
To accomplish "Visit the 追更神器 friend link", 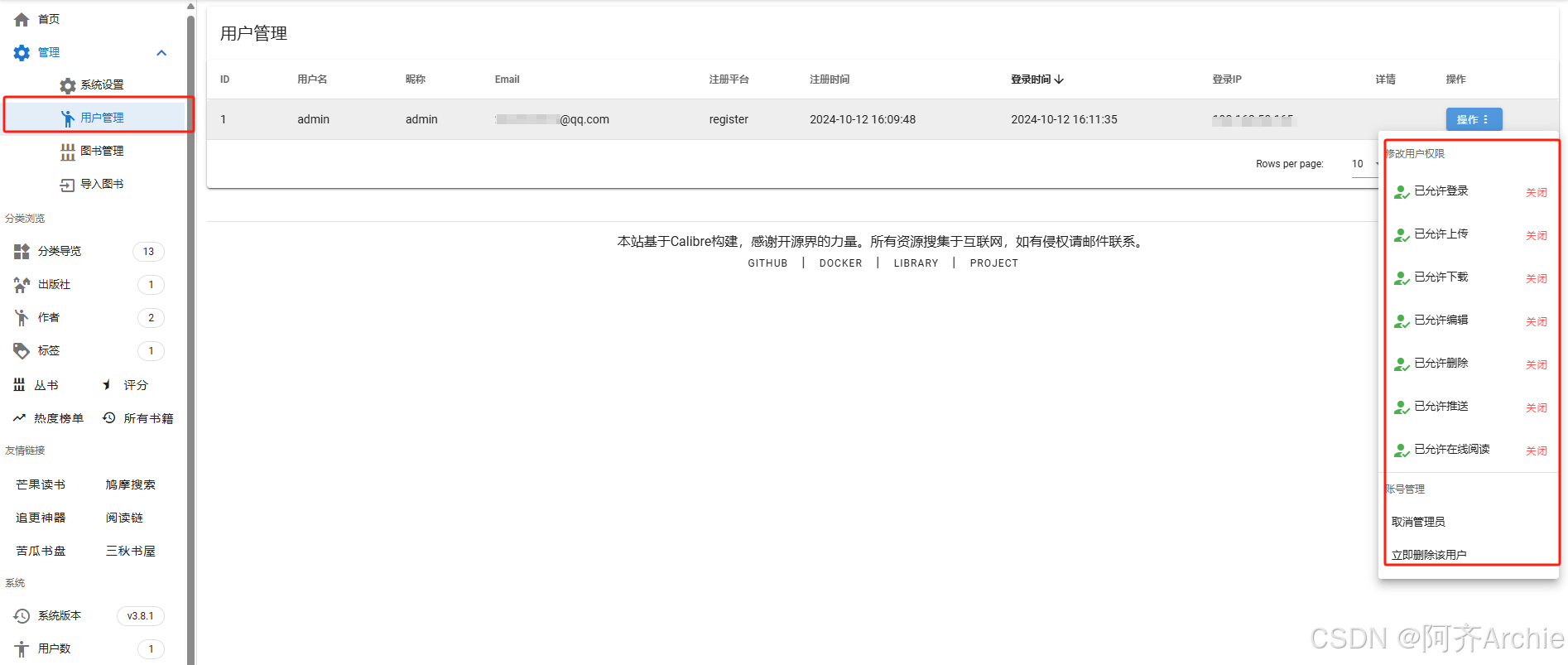I will click(41, 518).
